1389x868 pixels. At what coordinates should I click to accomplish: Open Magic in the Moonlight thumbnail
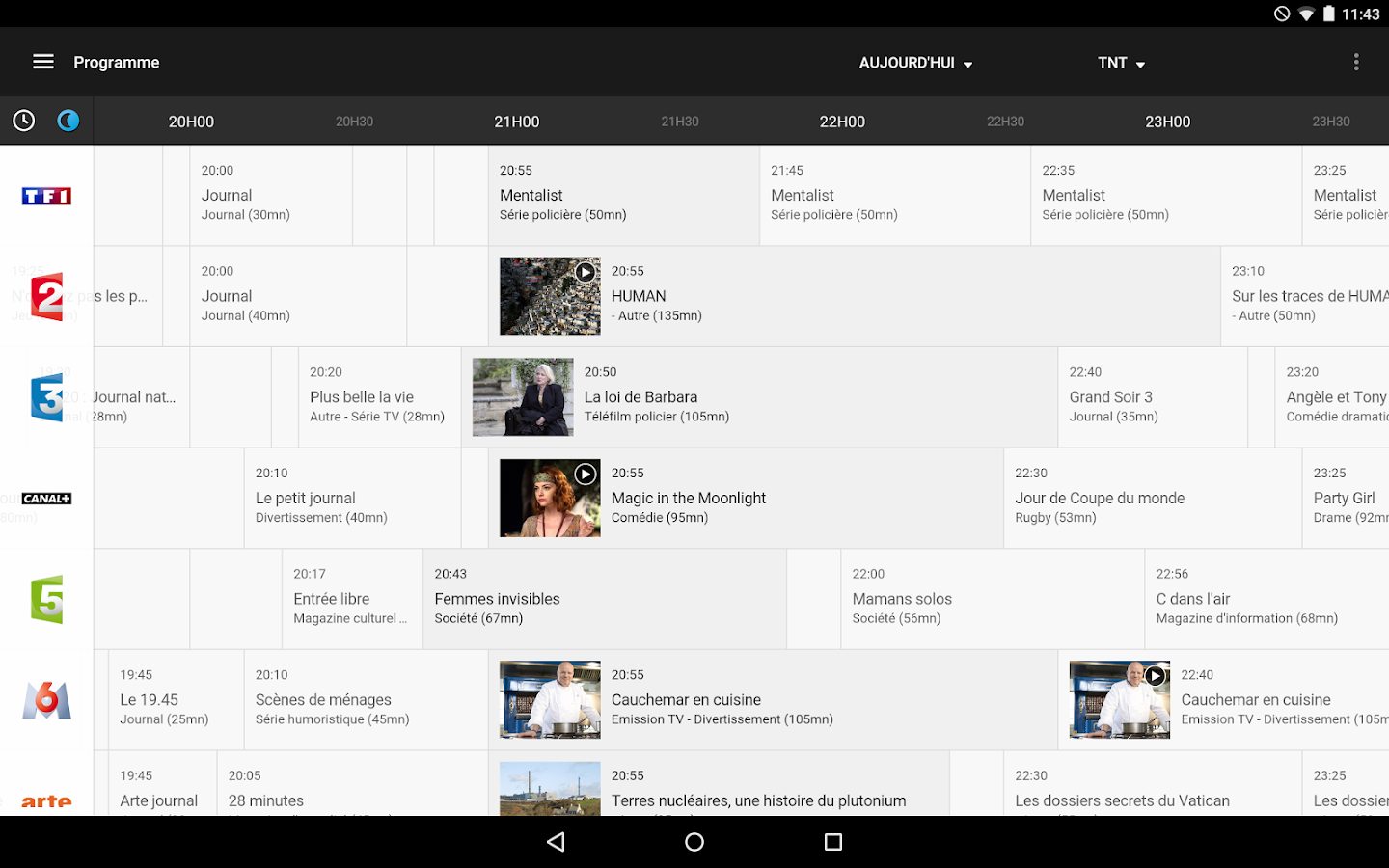(x=550, y=499)
